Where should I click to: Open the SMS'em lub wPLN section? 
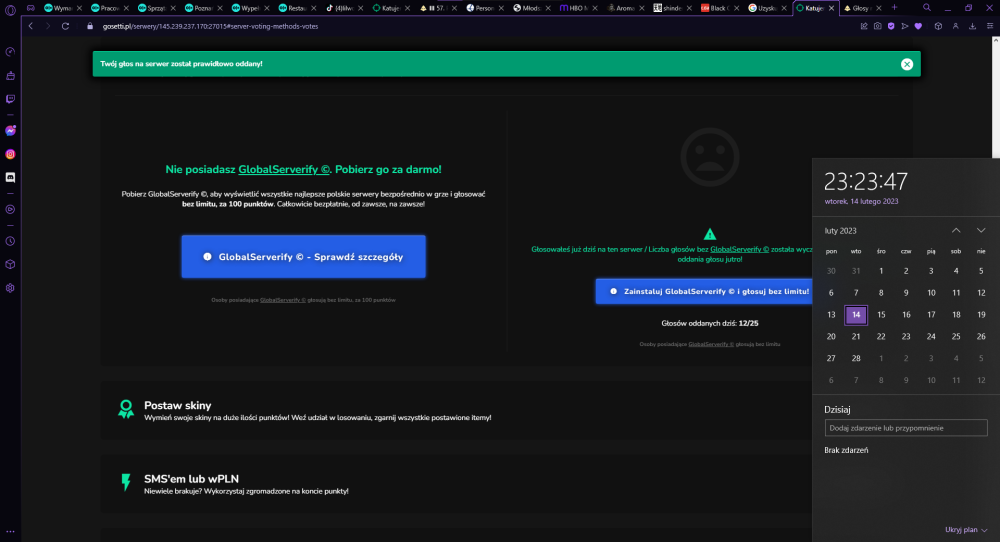pyautogui.click(x=455, y=484)
